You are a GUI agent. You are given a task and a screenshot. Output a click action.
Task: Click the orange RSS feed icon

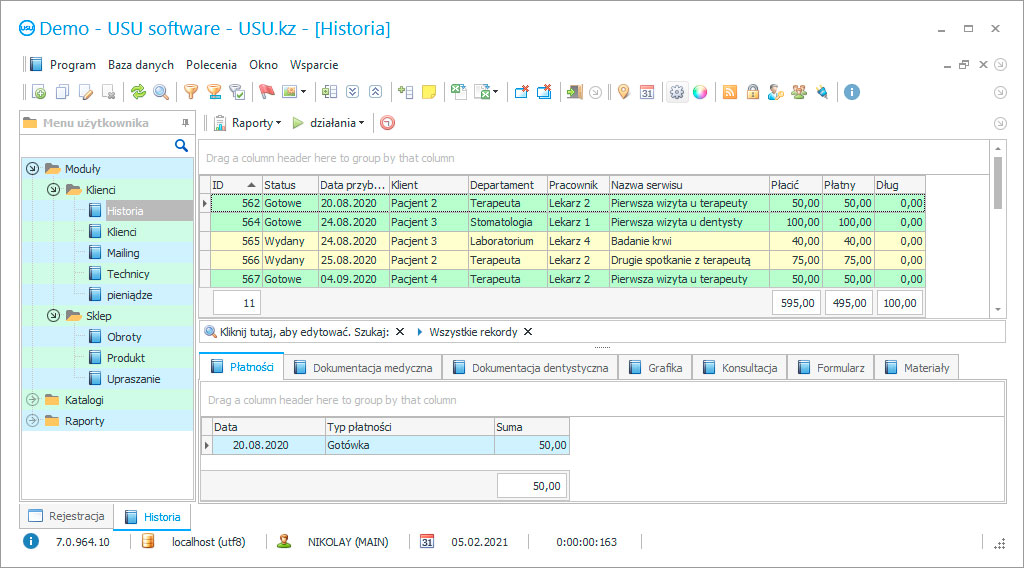tap(730, 92)
